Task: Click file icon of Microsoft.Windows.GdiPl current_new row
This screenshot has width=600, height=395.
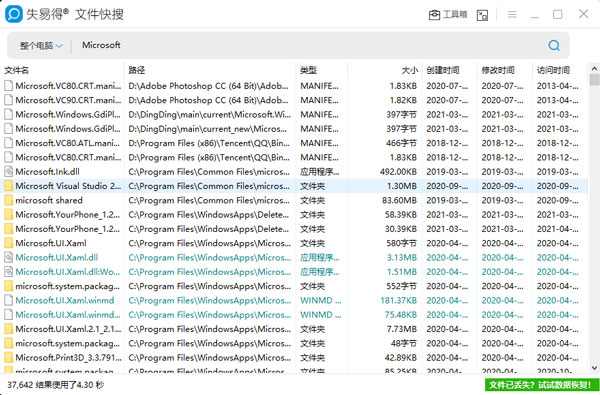Action: pyautogui.click(x=8, y=129)
